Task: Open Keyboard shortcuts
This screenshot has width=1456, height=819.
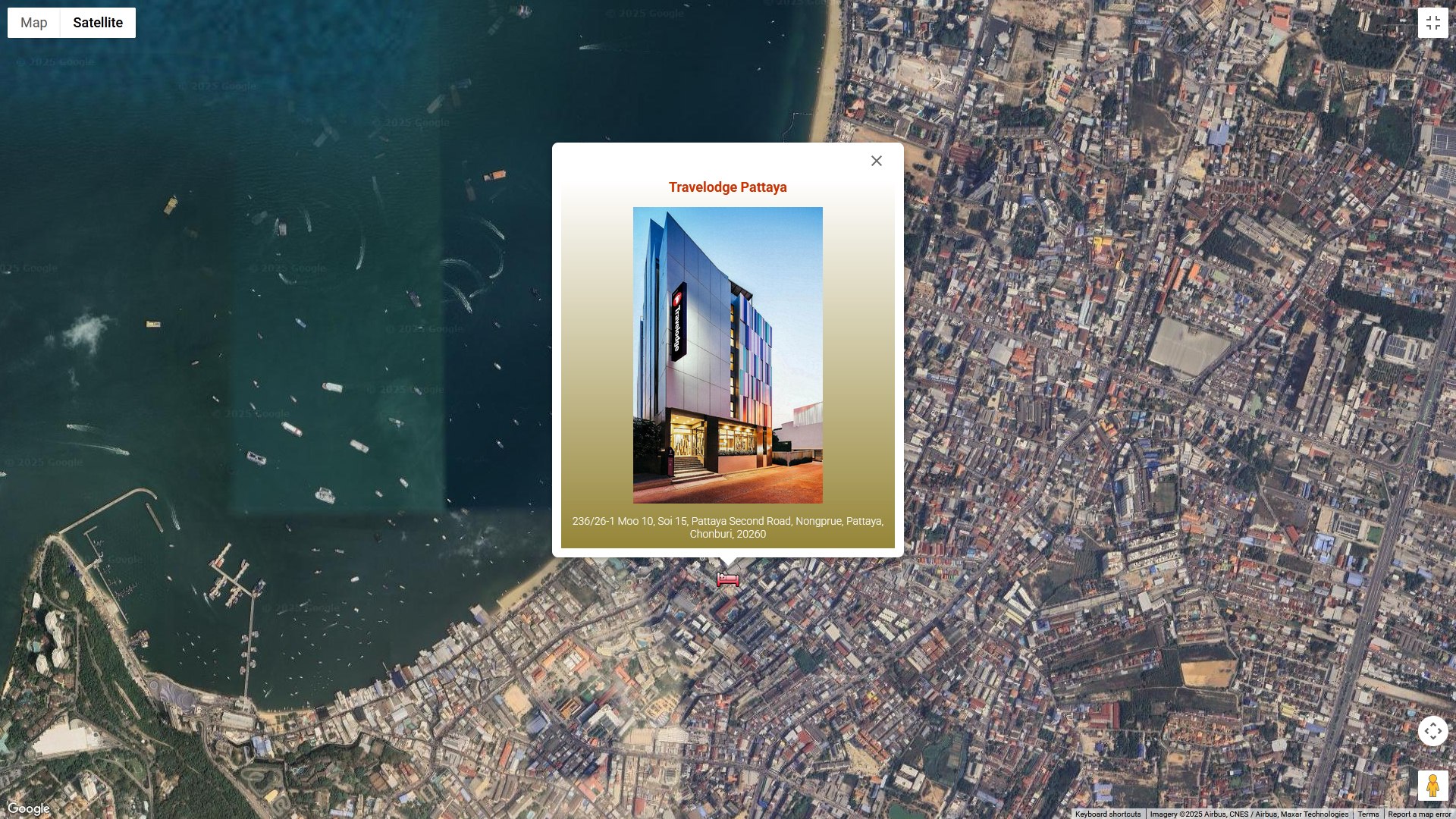Action: pos(1107,814)
